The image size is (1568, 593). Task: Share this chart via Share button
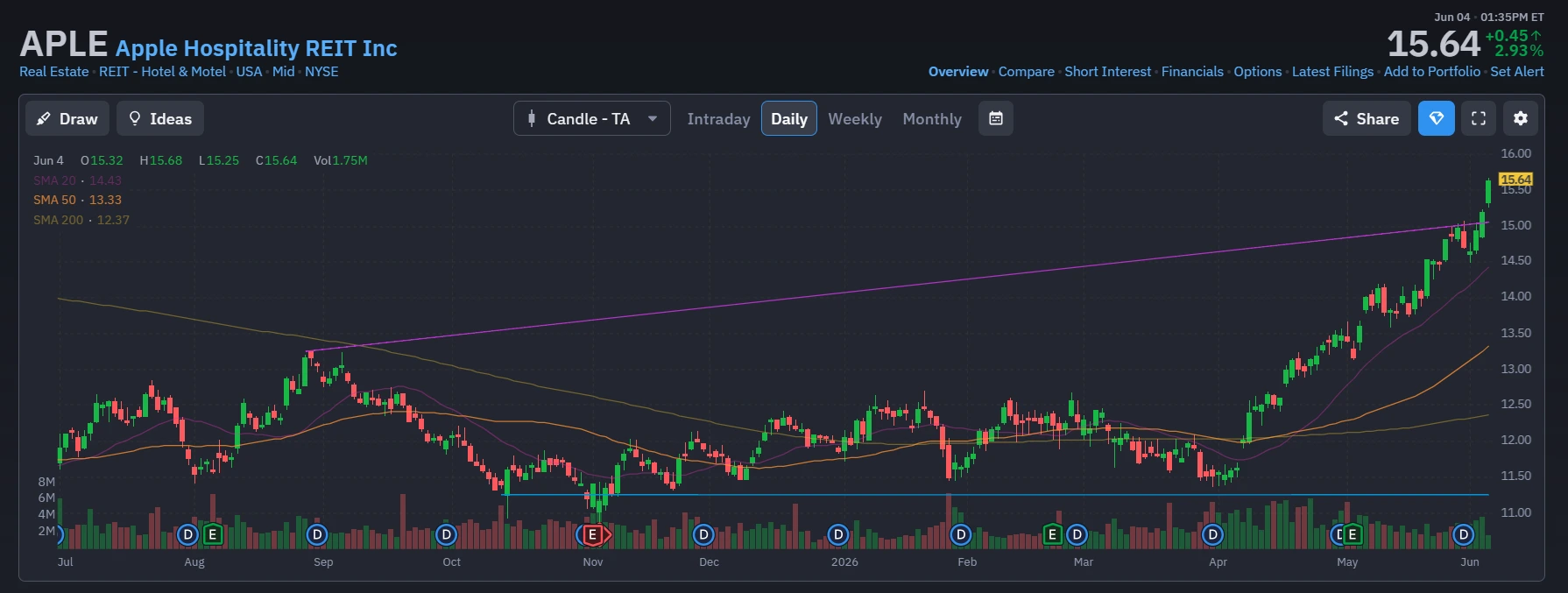1367,118
